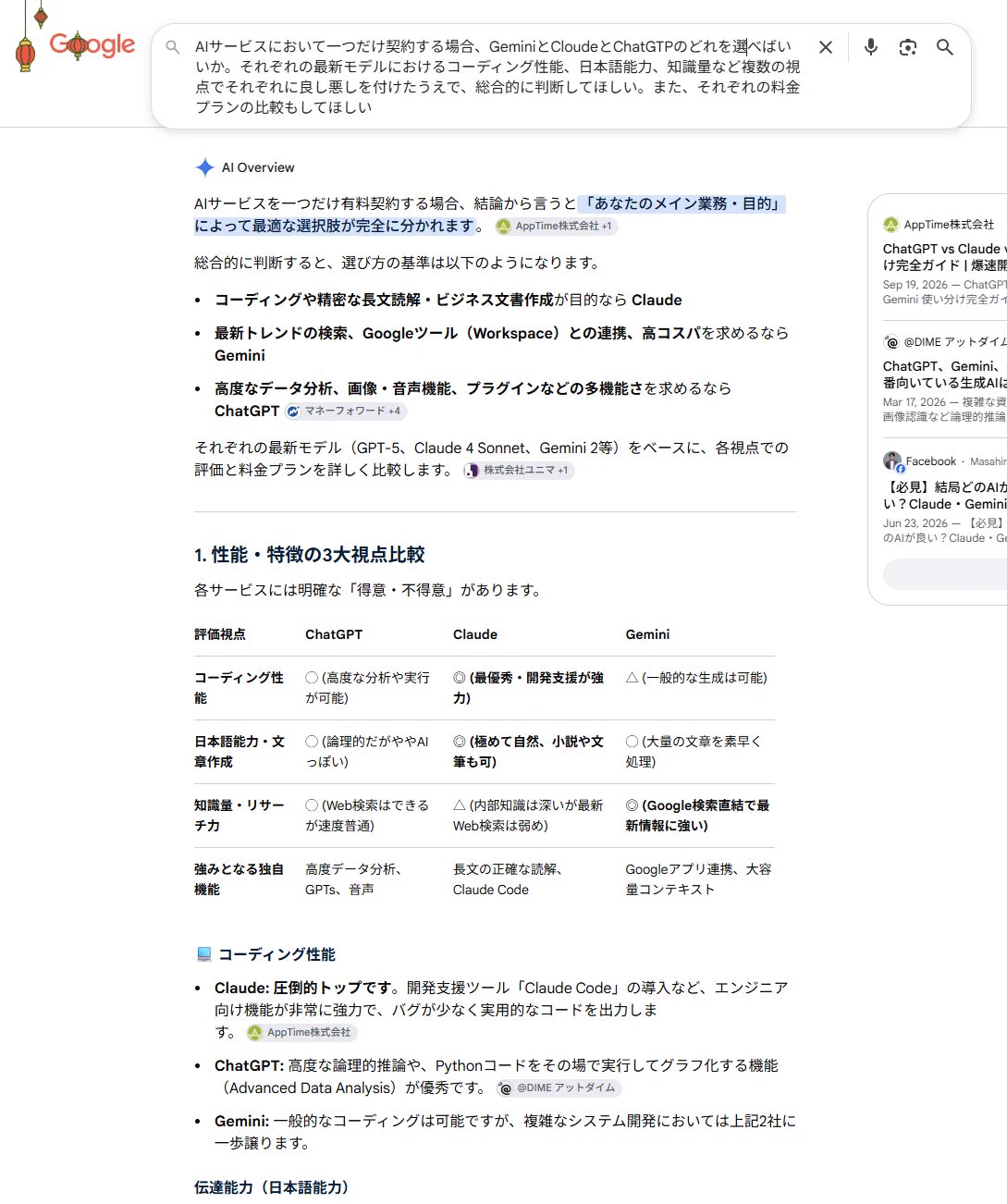Click the laptop emoji beside コーディング性能
Viewport: 1007px width, 1204px height.
coord(204,954)
